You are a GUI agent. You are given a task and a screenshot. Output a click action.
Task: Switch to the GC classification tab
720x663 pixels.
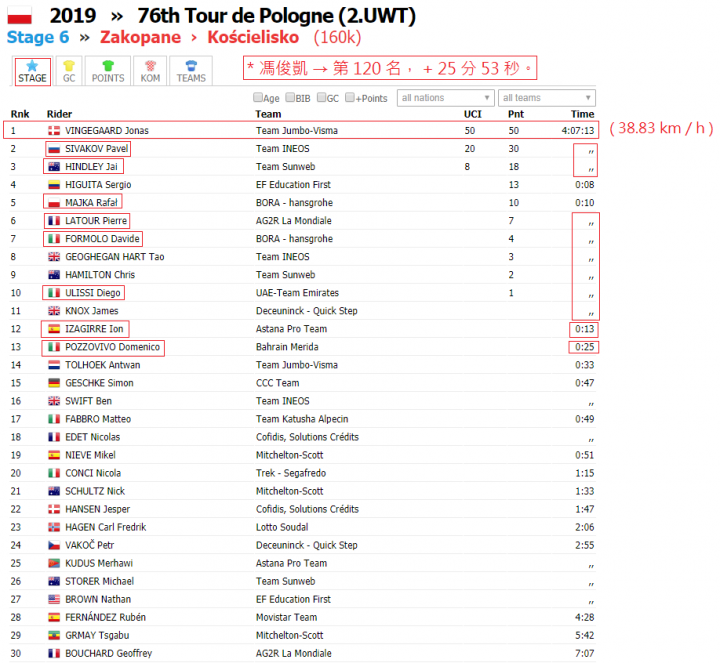pyautogui.click(x=69, y=72)
